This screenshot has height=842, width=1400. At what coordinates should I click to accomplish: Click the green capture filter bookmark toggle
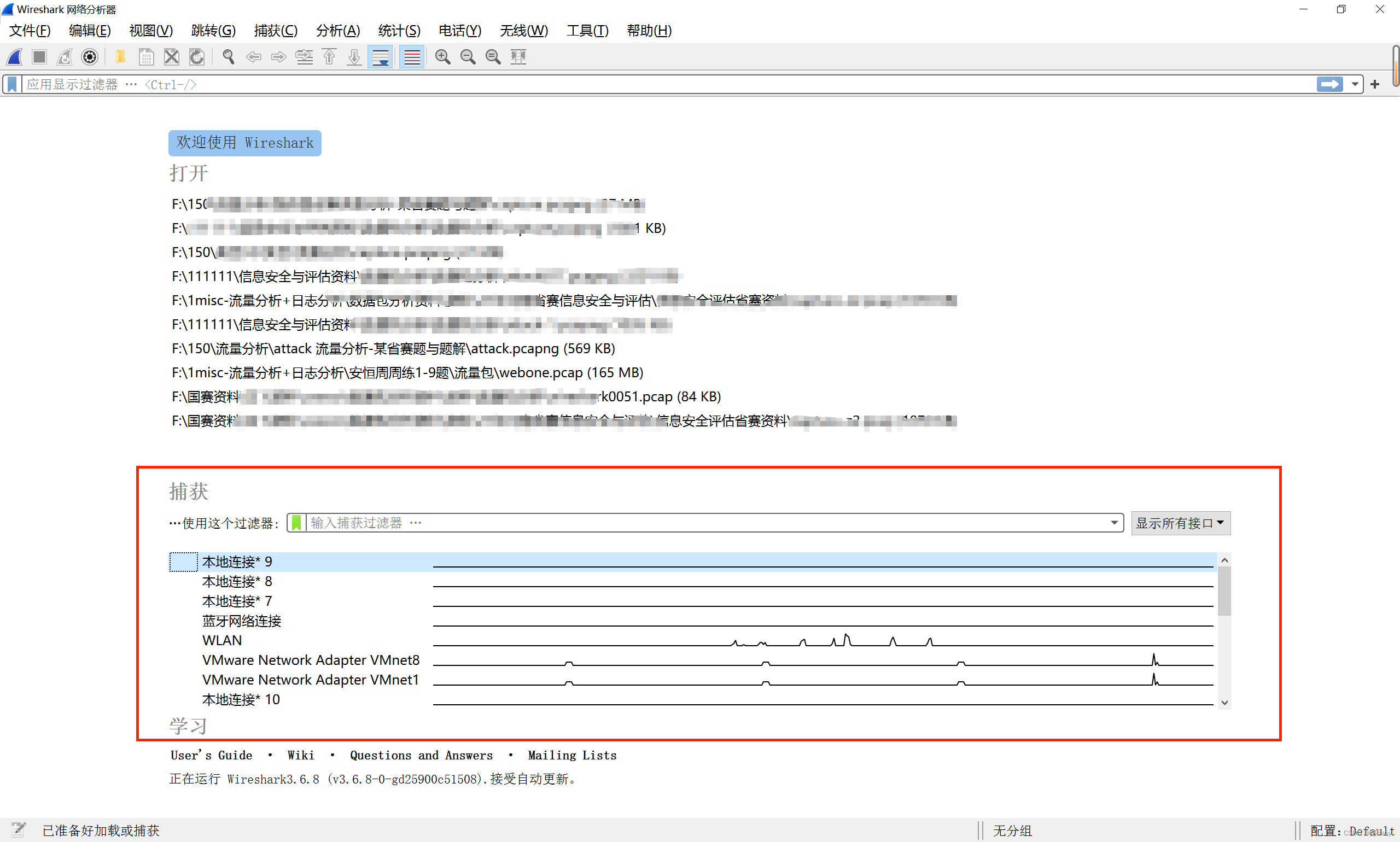coord(296,523)
